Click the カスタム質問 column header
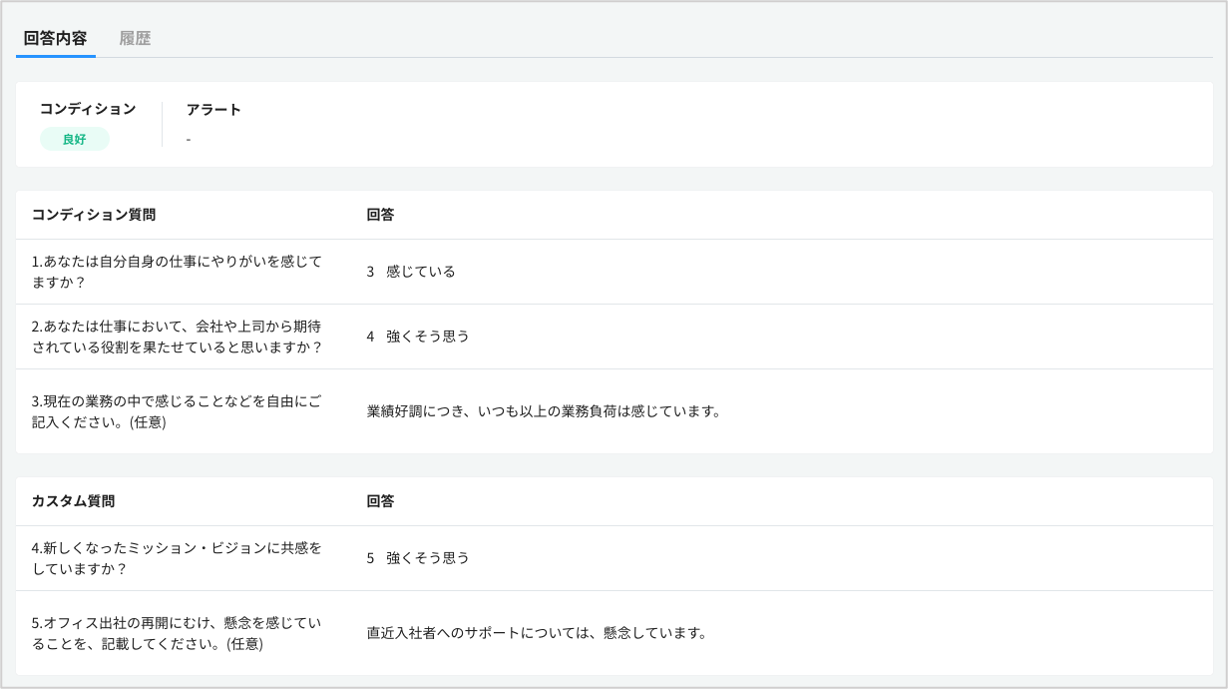The image size is (1228, 690). (73, 501)
